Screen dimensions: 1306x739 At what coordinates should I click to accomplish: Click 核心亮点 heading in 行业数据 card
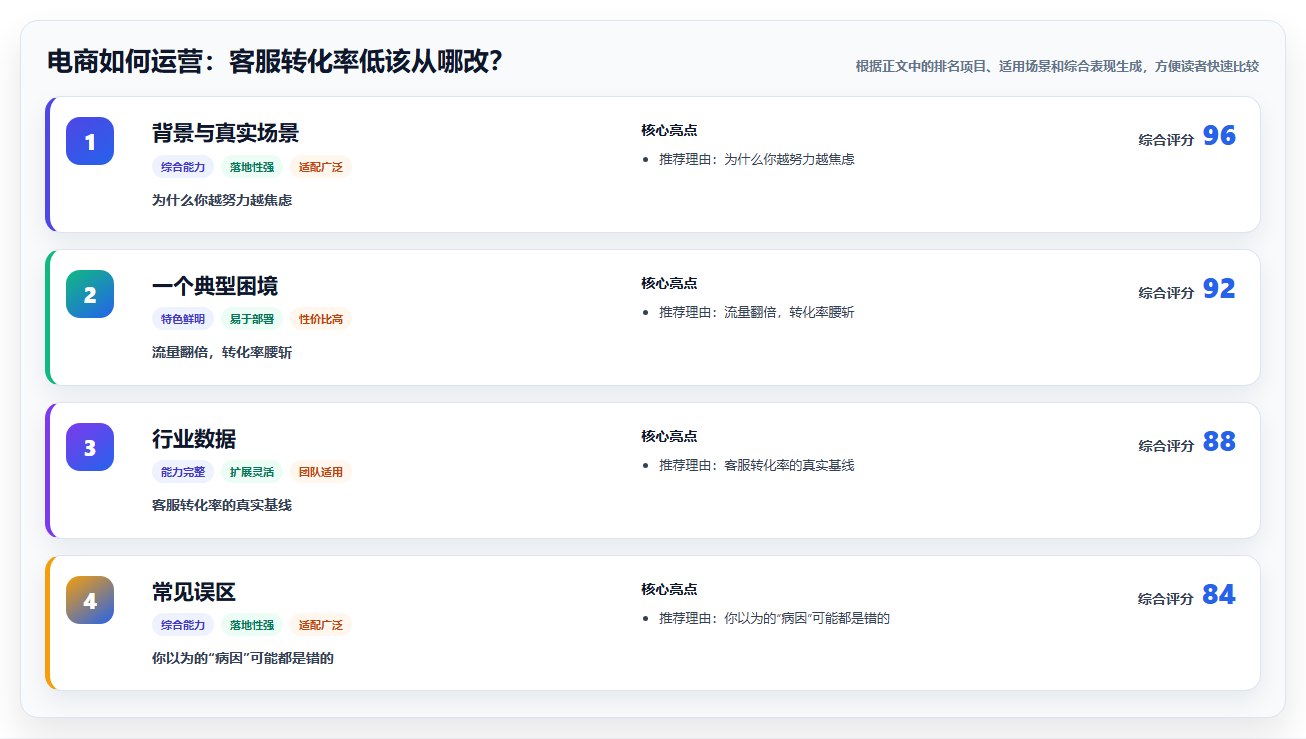[x=669, y=436]
